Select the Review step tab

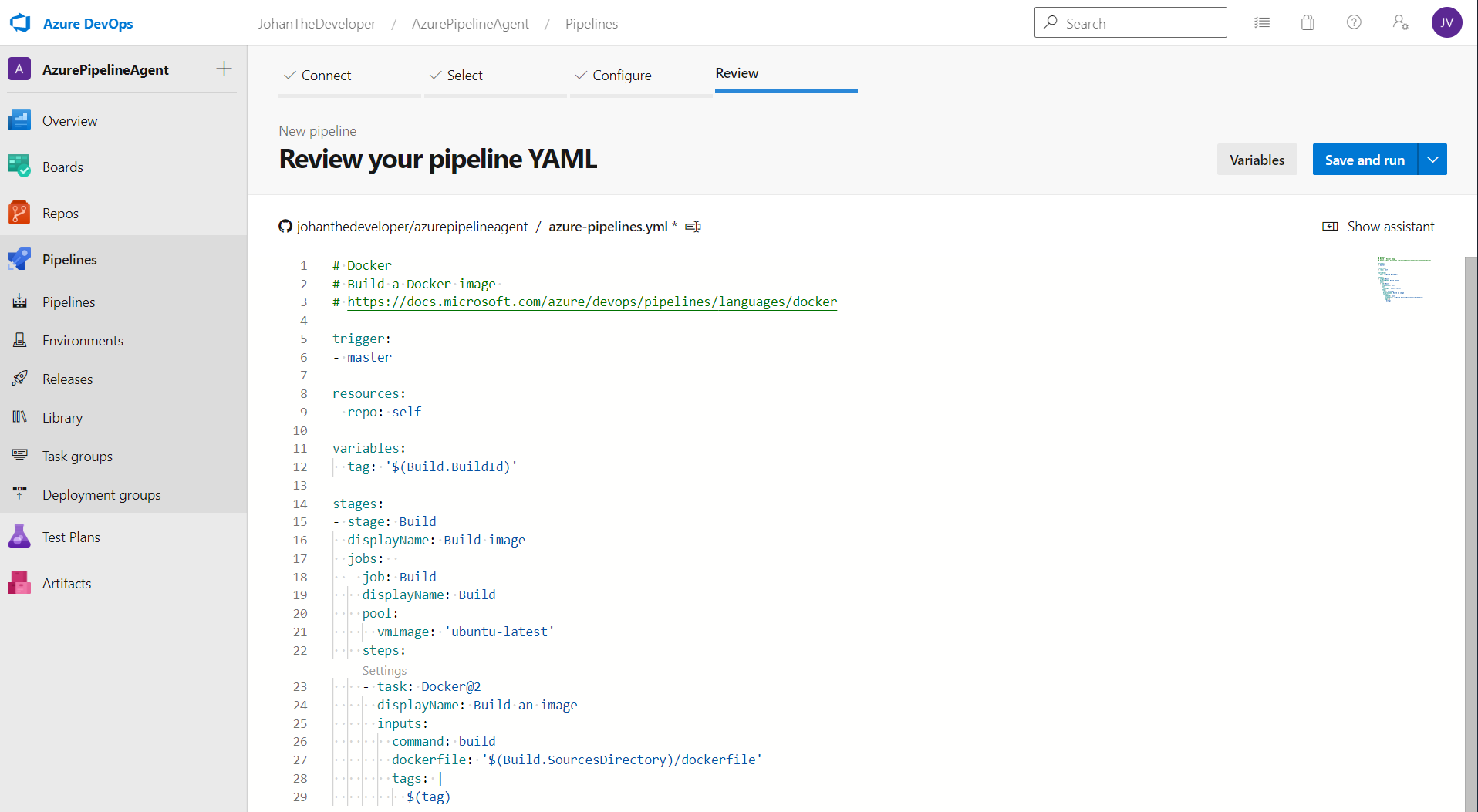coord(786,73)
